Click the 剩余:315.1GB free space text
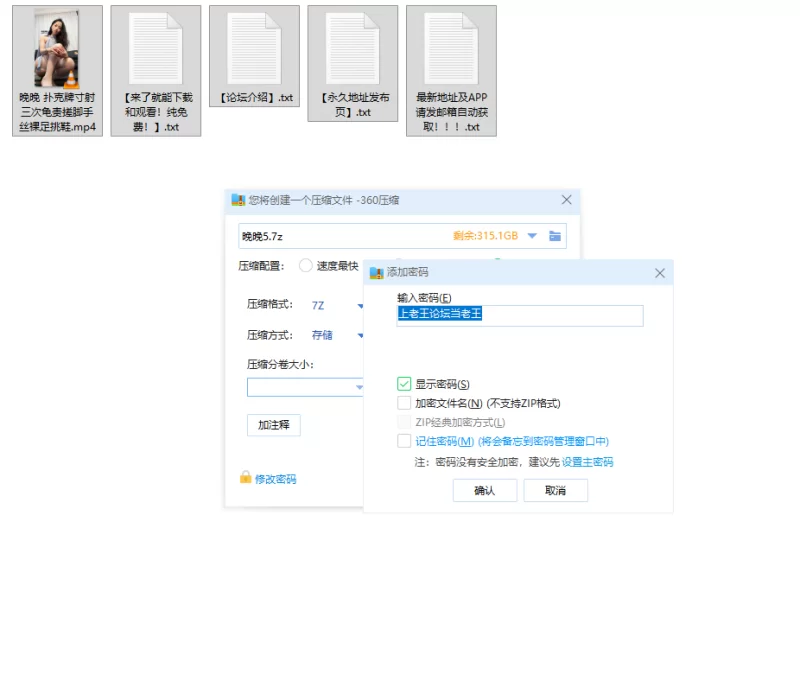The height and width of the screenshot is (681, 800). (x=485, y=236)
